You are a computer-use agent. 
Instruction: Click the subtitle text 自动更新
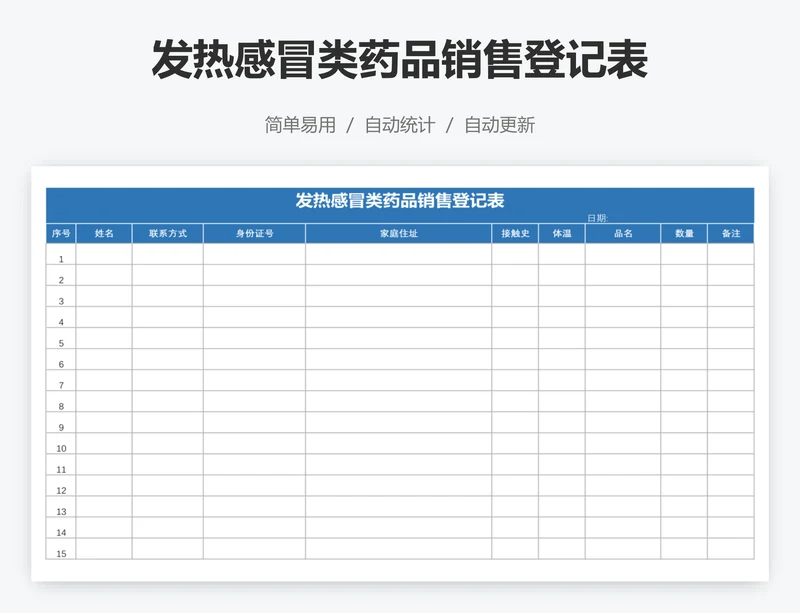point(499,125)
